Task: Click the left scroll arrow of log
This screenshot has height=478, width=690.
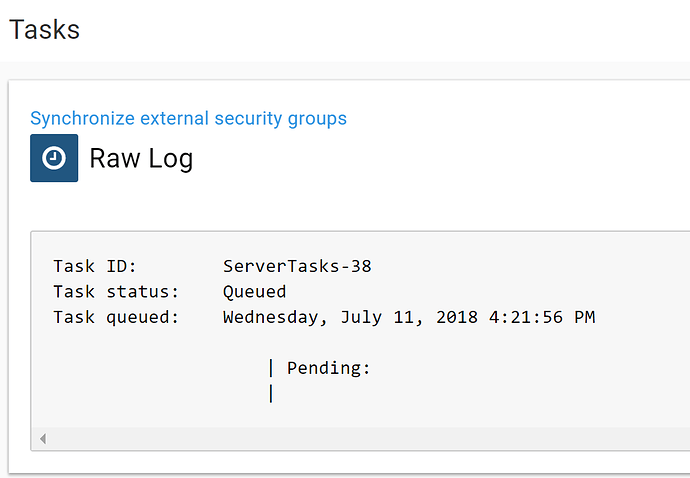Action: [43, 439]
